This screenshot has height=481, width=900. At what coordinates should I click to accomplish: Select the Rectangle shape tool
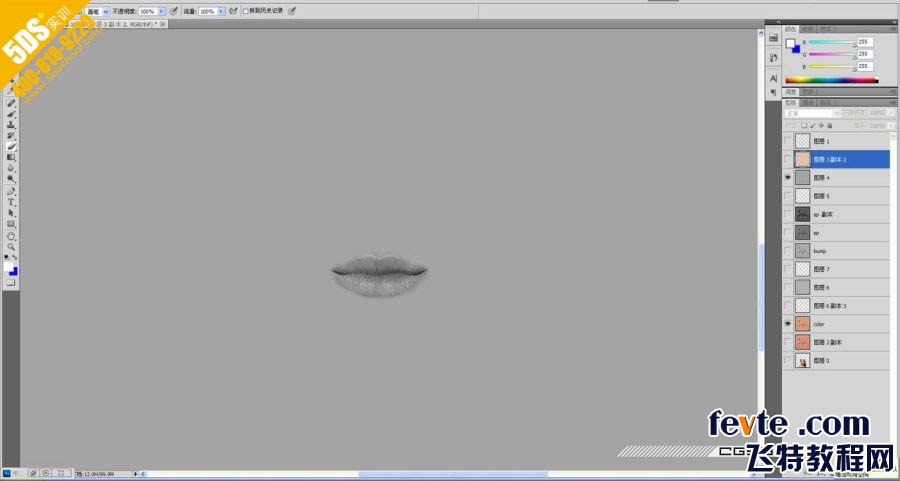coord(11,223)
